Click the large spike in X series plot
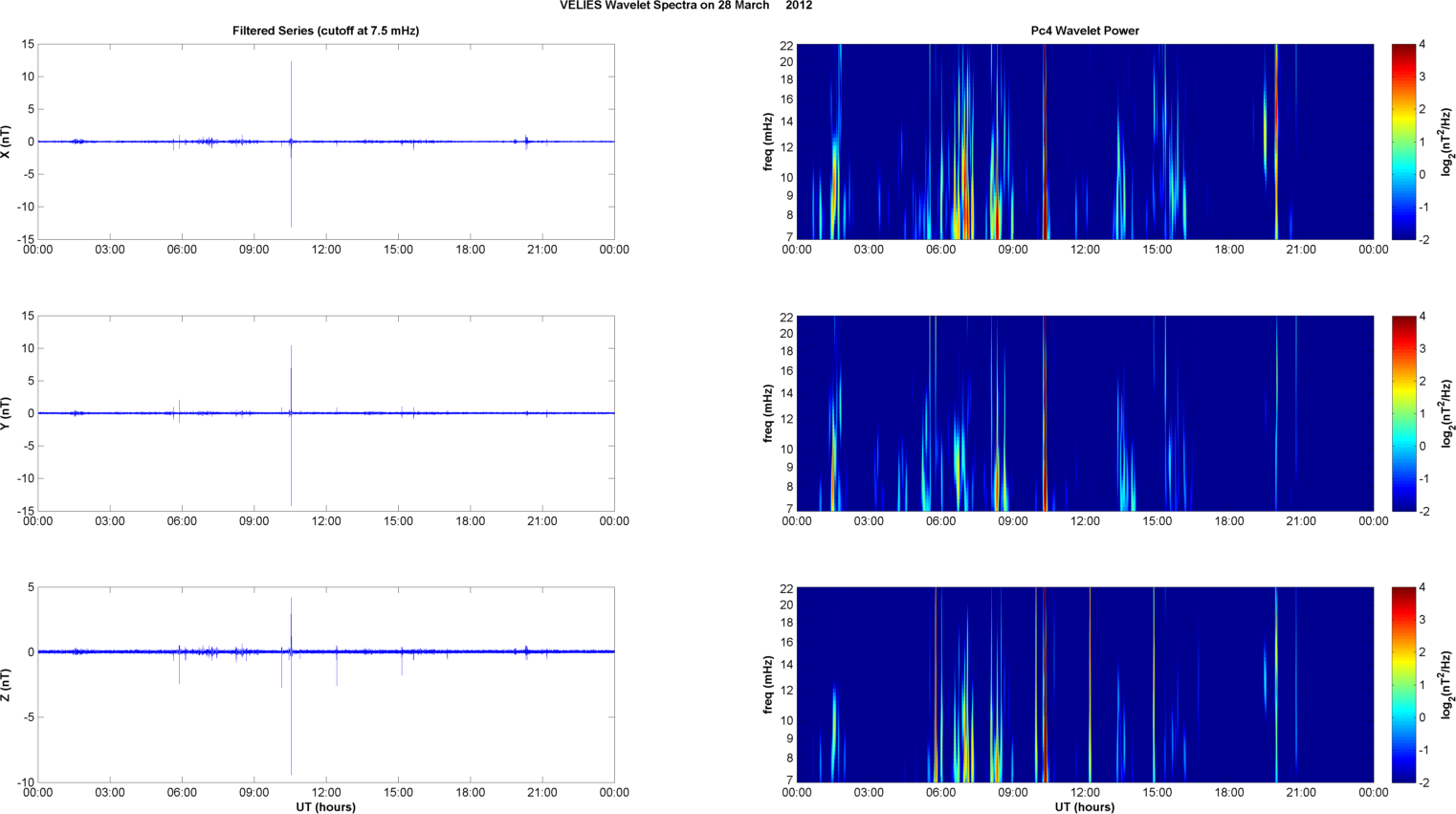 [291, 96]
